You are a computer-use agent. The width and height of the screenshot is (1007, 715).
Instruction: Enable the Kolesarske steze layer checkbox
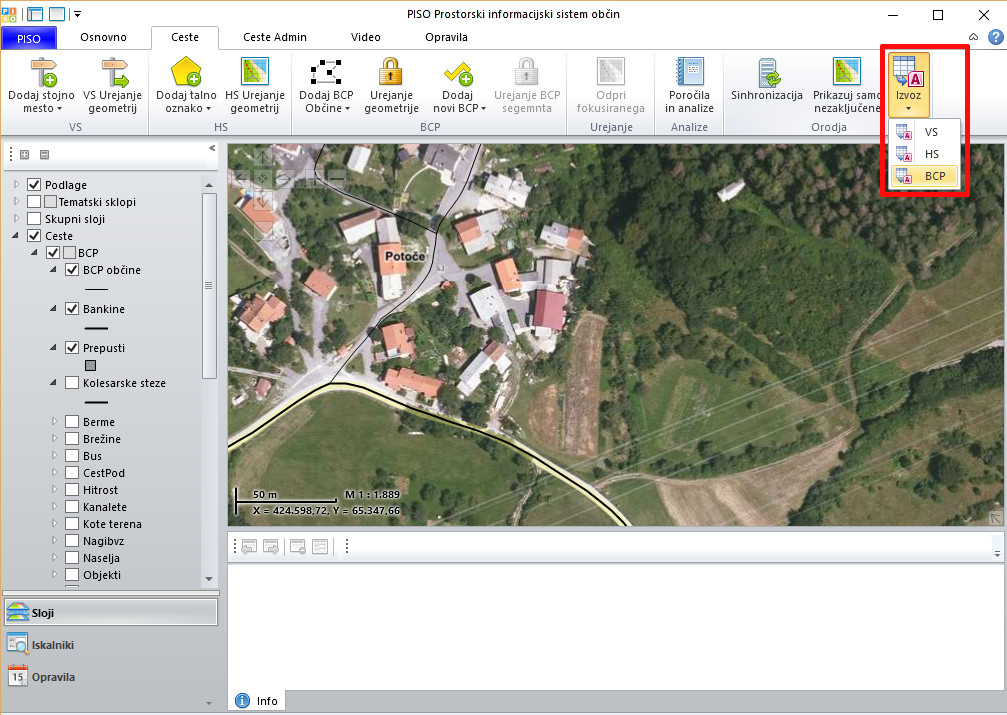(72, 383)
